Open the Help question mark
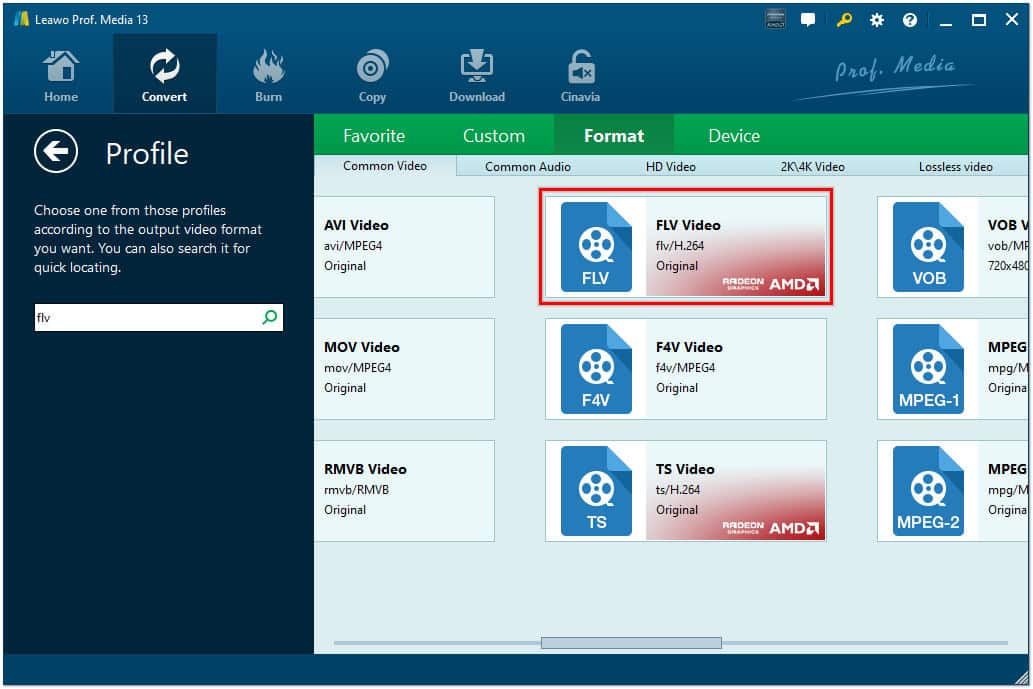This screenshot has height=689, width=1033. point(909,19)
